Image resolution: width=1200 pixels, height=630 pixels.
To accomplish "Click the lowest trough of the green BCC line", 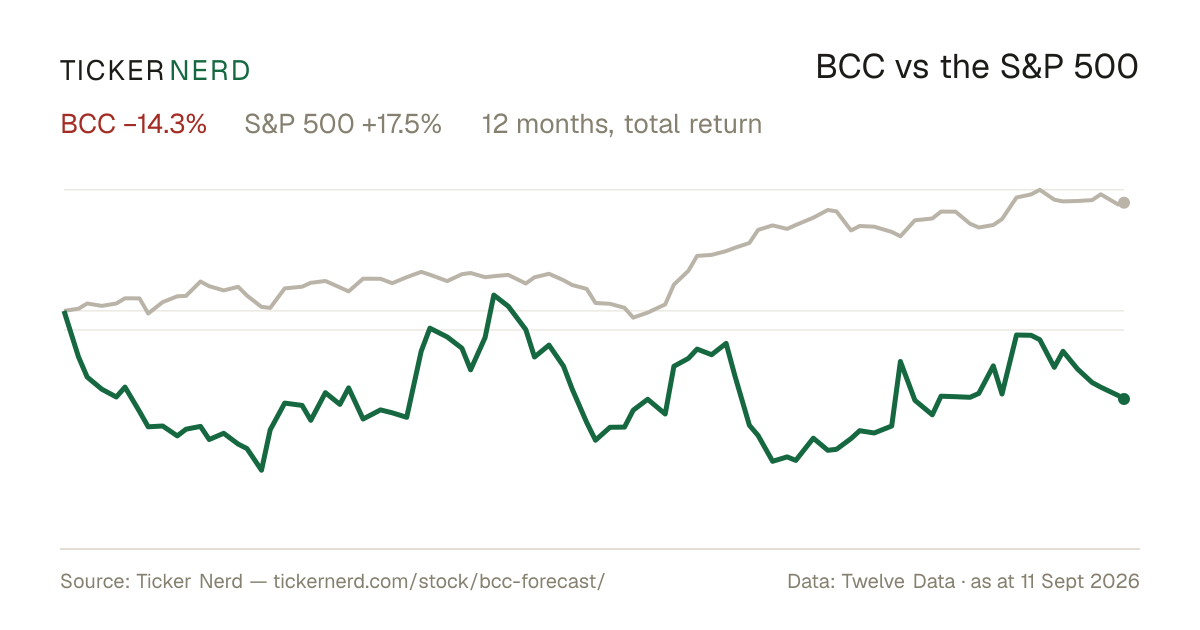I will click(x=262, y=470).
